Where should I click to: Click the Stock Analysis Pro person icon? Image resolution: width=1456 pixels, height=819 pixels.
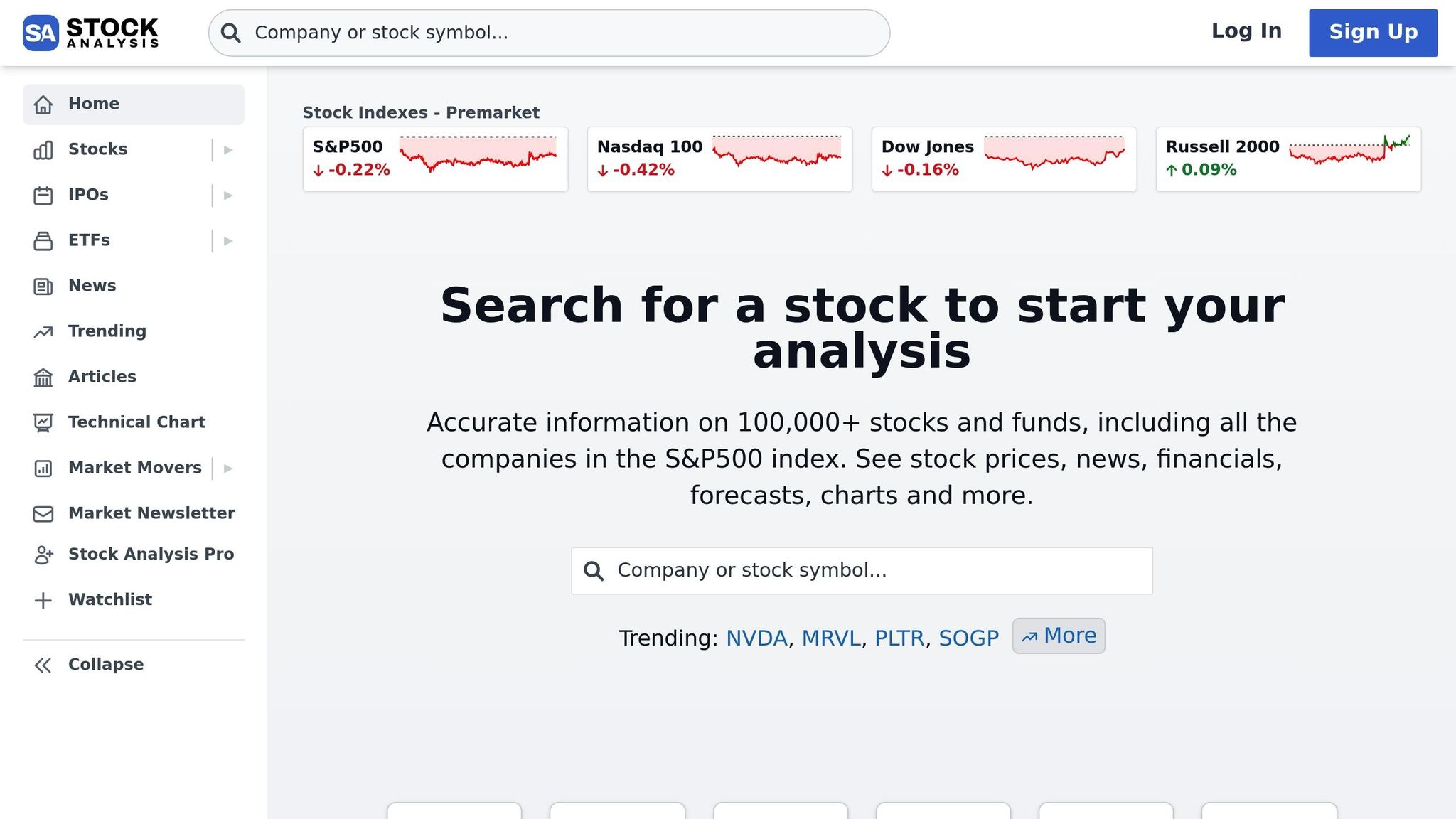[43, 555]
